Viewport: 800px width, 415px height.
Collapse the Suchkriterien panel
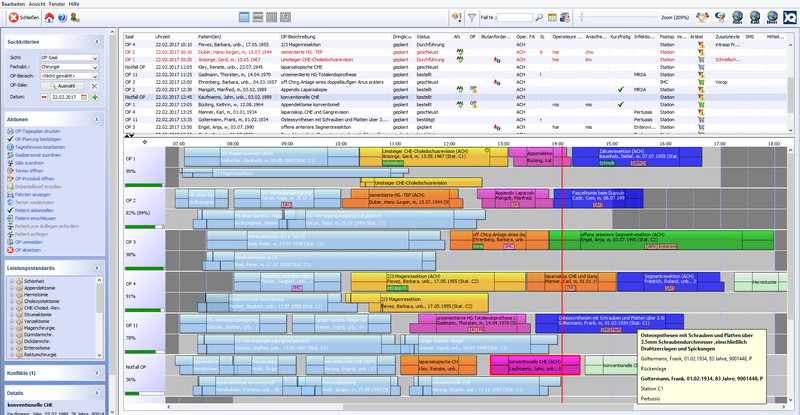(97, 42)
